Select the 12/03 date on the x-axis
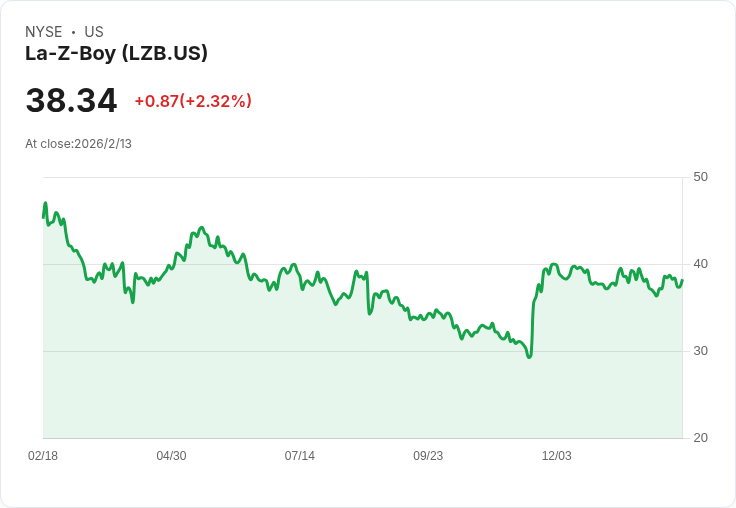Viewport: 736px width, 508px height. coord(556,456)
